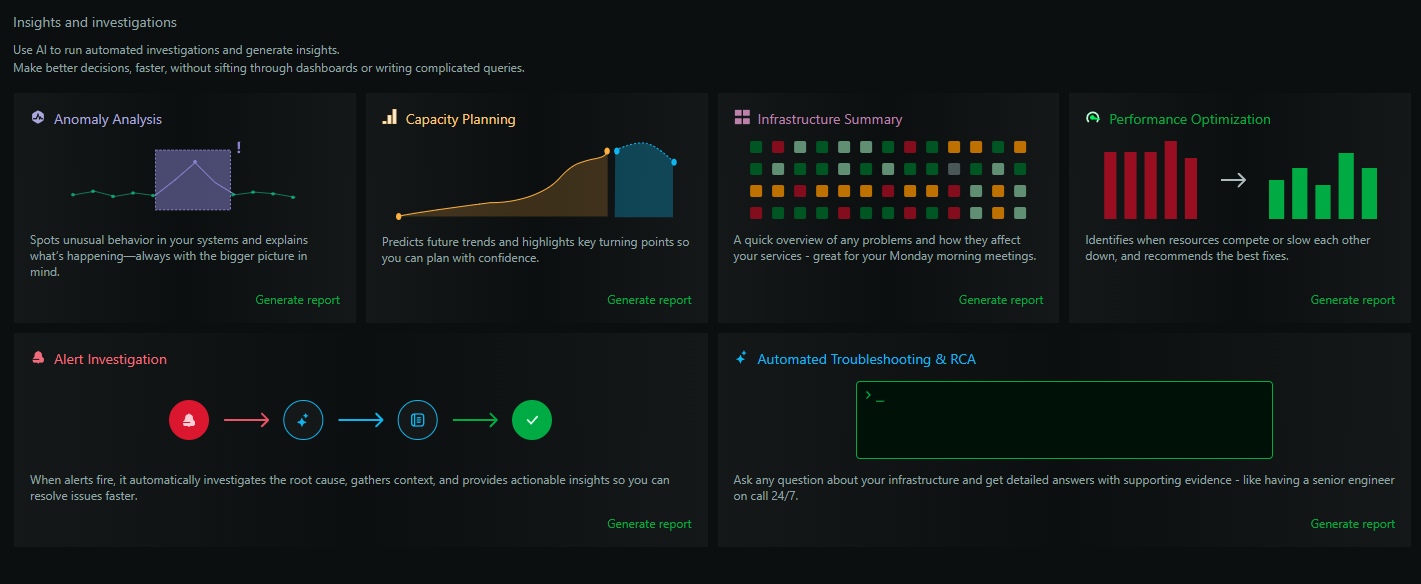1421x584 pixels.
Task: Click the green checkmark at the pipeline end
Action: (x=532, y=420)
